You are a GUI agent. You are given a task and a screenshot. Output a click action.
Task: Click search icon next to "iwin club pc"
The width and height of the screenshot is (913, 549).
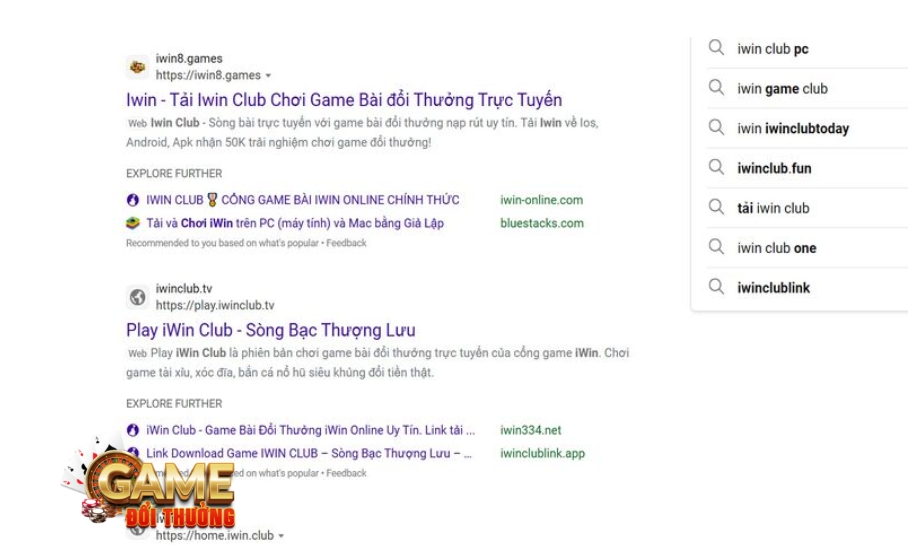716,48
